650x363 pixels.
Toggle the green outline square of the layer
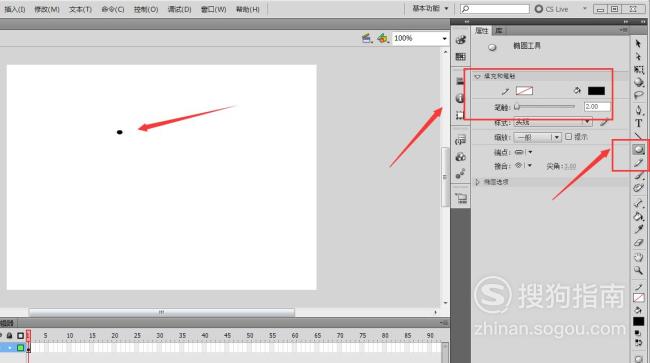point(20,348)
